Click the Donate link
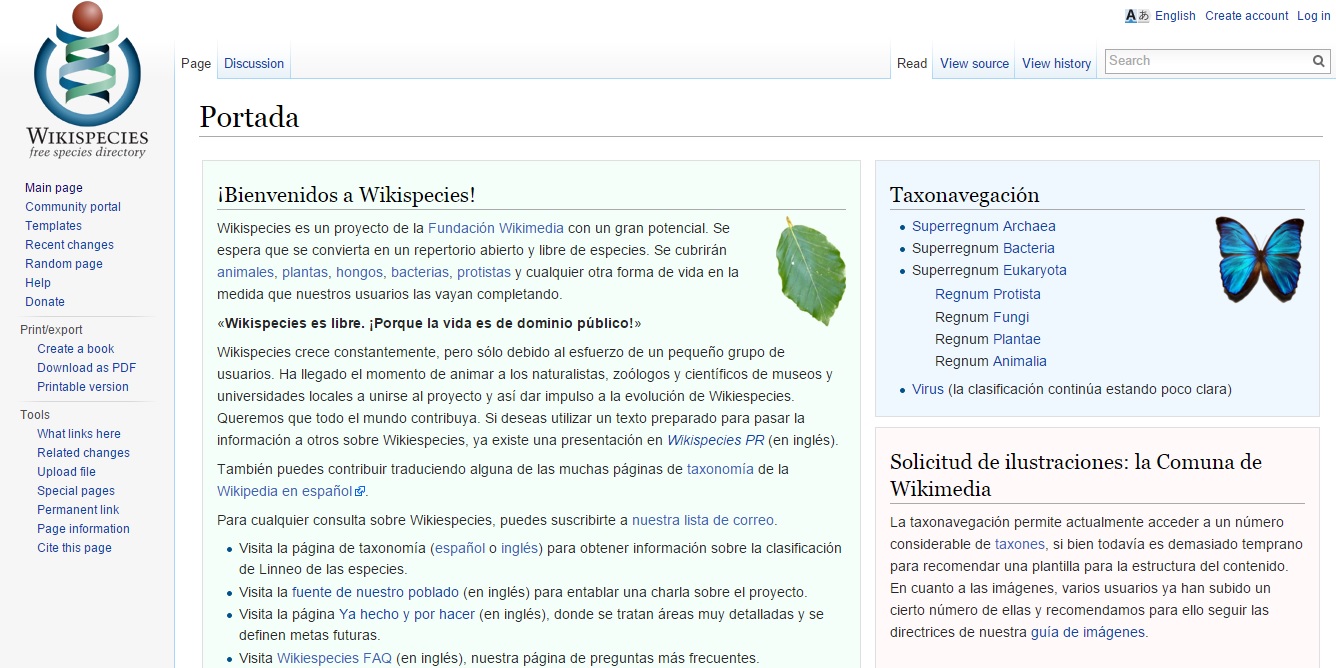This screenshot has width=1336, height=668. (45, 302)
